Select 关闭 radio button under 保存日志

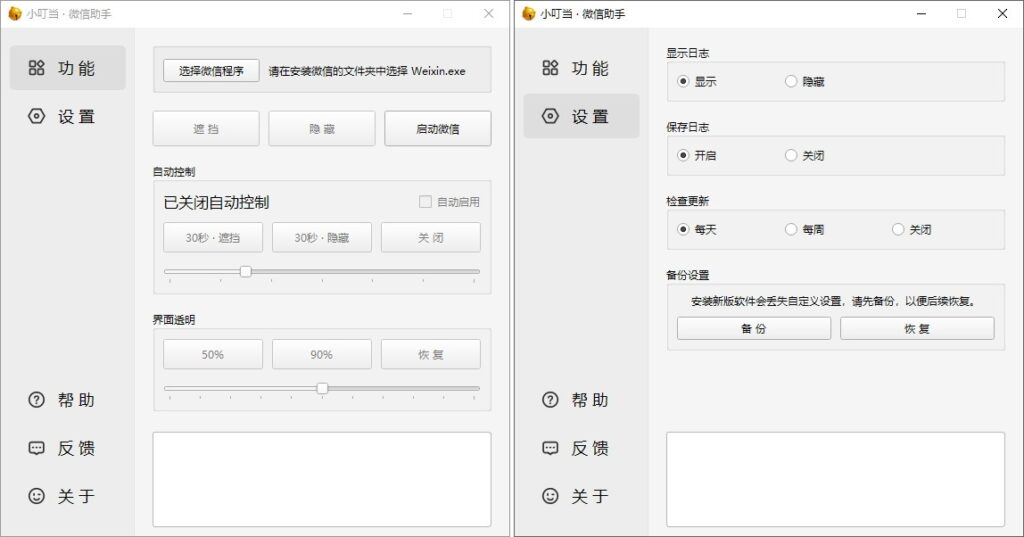(x=791, y=156)
